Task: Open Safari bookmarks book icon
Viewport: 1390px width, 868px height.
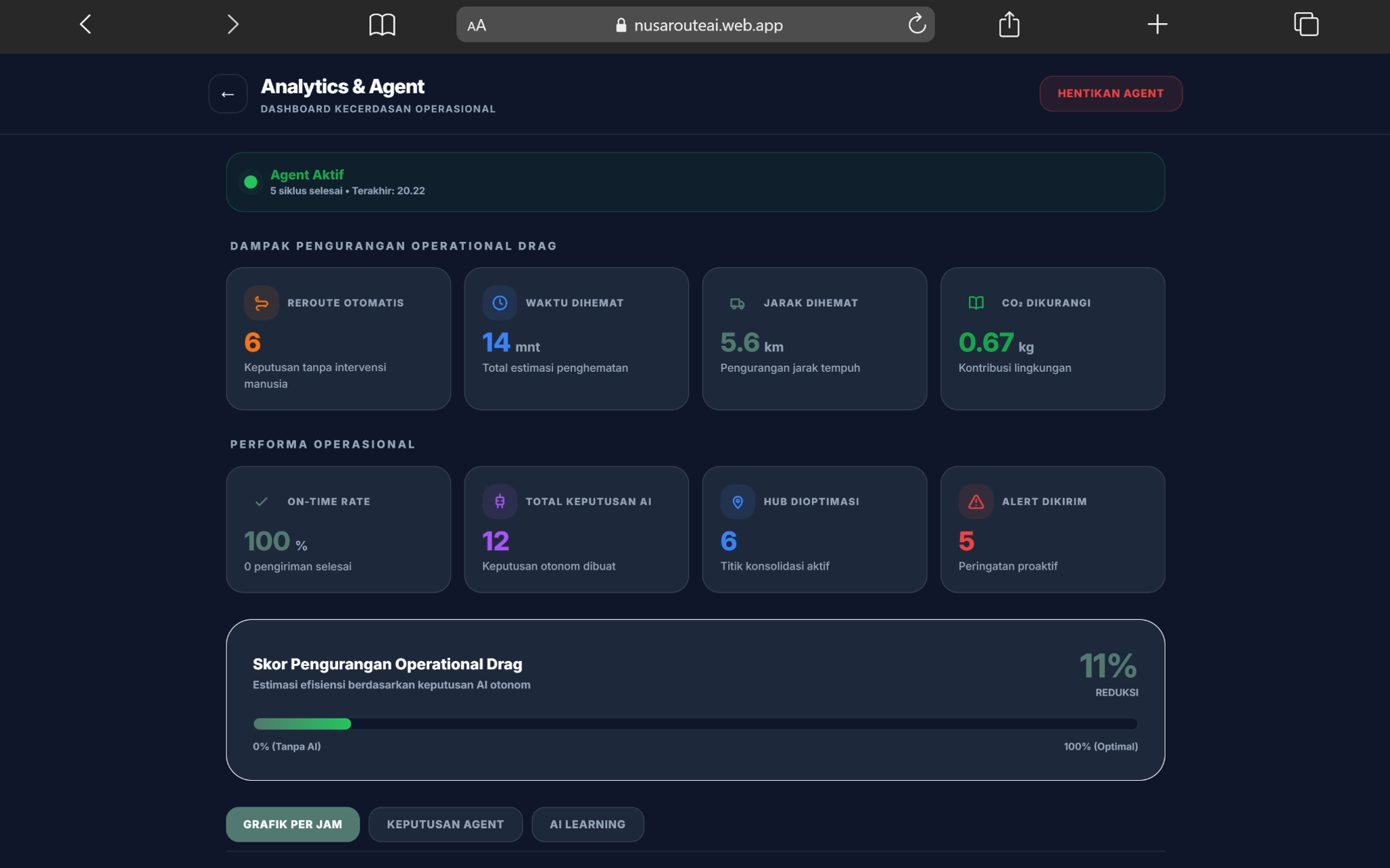Action: tap(382, 25)
